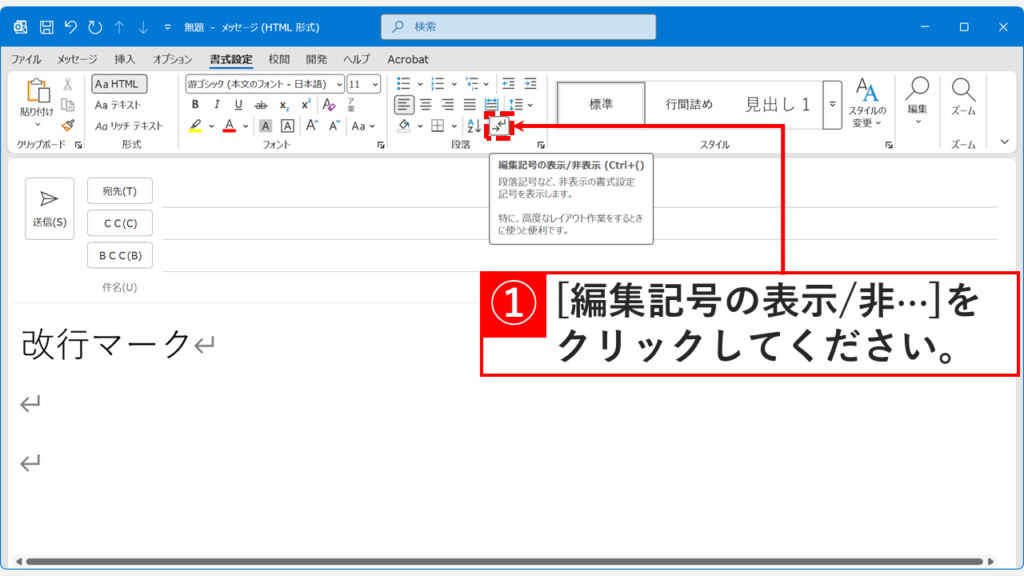Apply bold formatting to text
The width and height of the screenshot is (1024, 576).
point(195,103)
